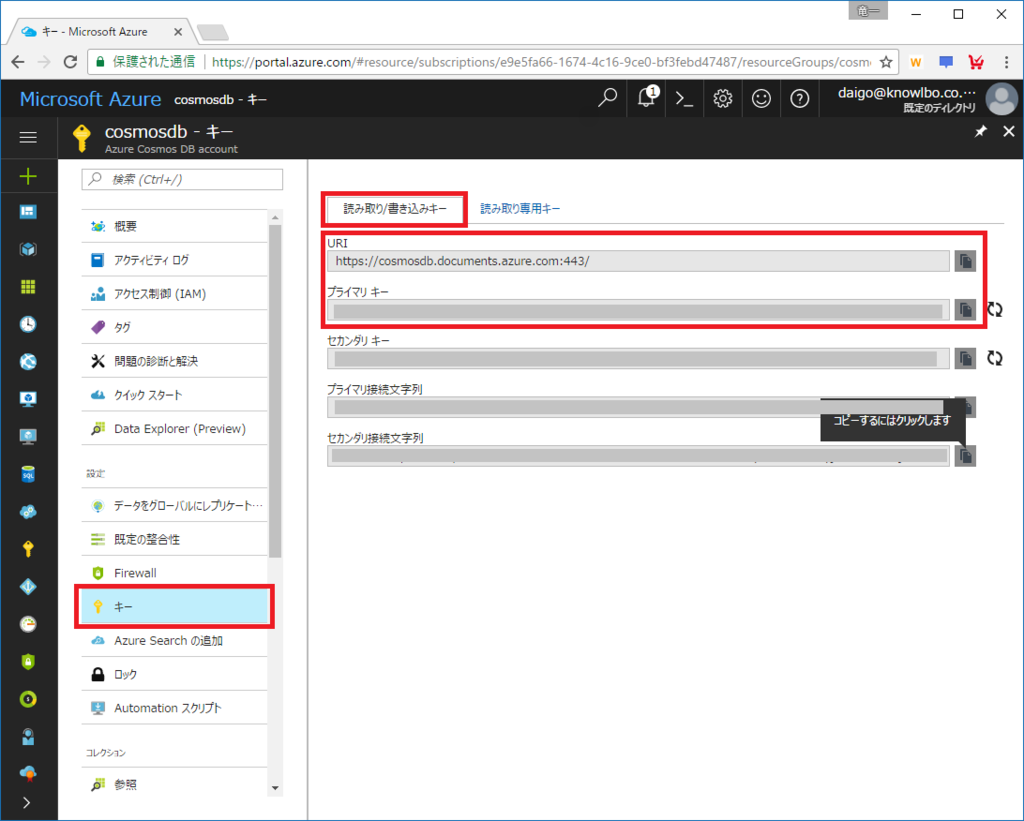Open アクセス制御 (IAM)
This screenshot has height=821, width=1024.
coord(174,294)
